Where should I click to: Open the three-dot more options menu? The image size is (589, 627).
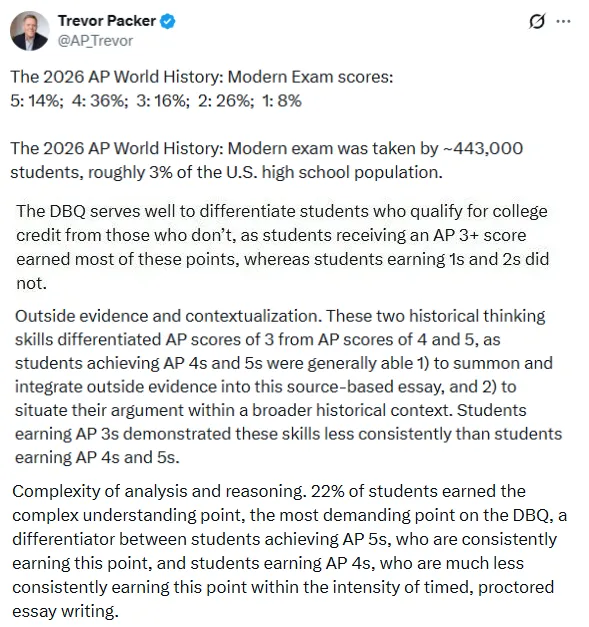pos(563,21)
